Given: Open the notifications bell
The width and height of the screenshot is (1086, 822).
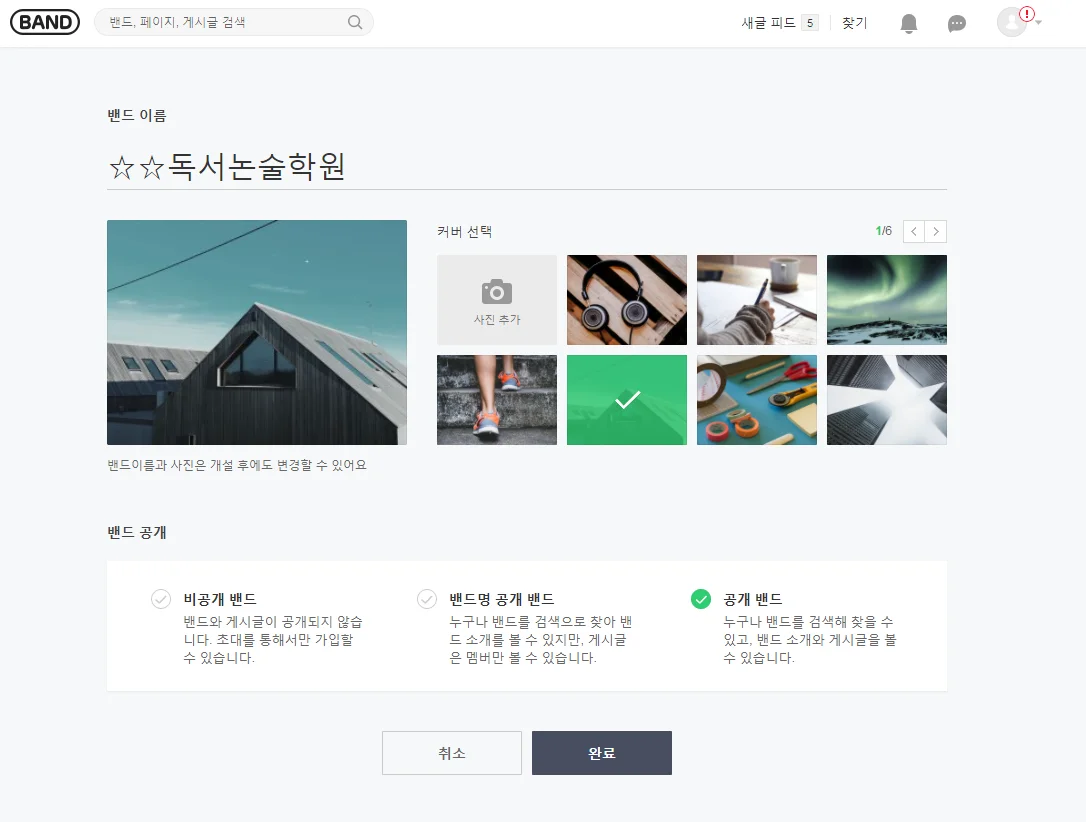Looking at the screenshot, I should pyautogui.click(x=908, y=23).
